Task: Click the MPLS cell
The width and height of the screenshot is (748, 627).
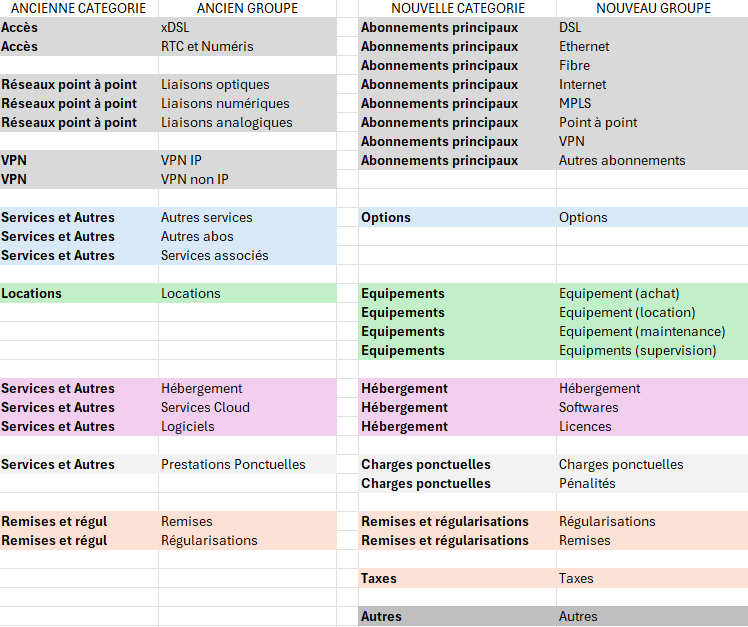Action: click(575, 103)
